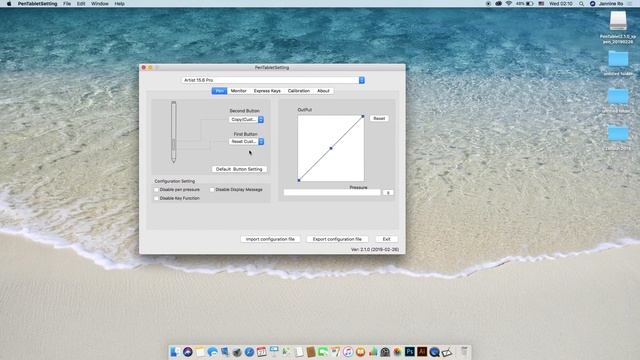The image size is (640, 360).
Task: Open iTunes in the dock
Action: (x=347, y=351)
